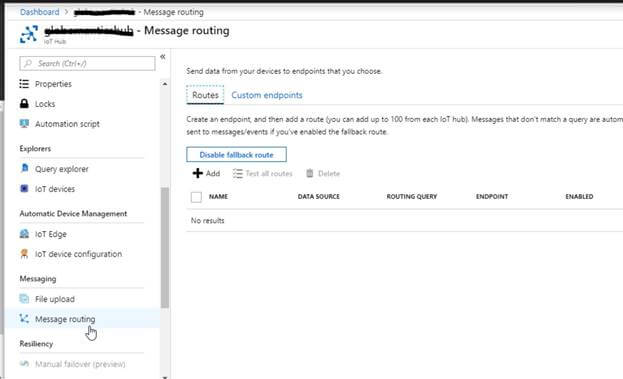Click the Send data from your devices text
This screenshot has height=379, width=623.
284,71
